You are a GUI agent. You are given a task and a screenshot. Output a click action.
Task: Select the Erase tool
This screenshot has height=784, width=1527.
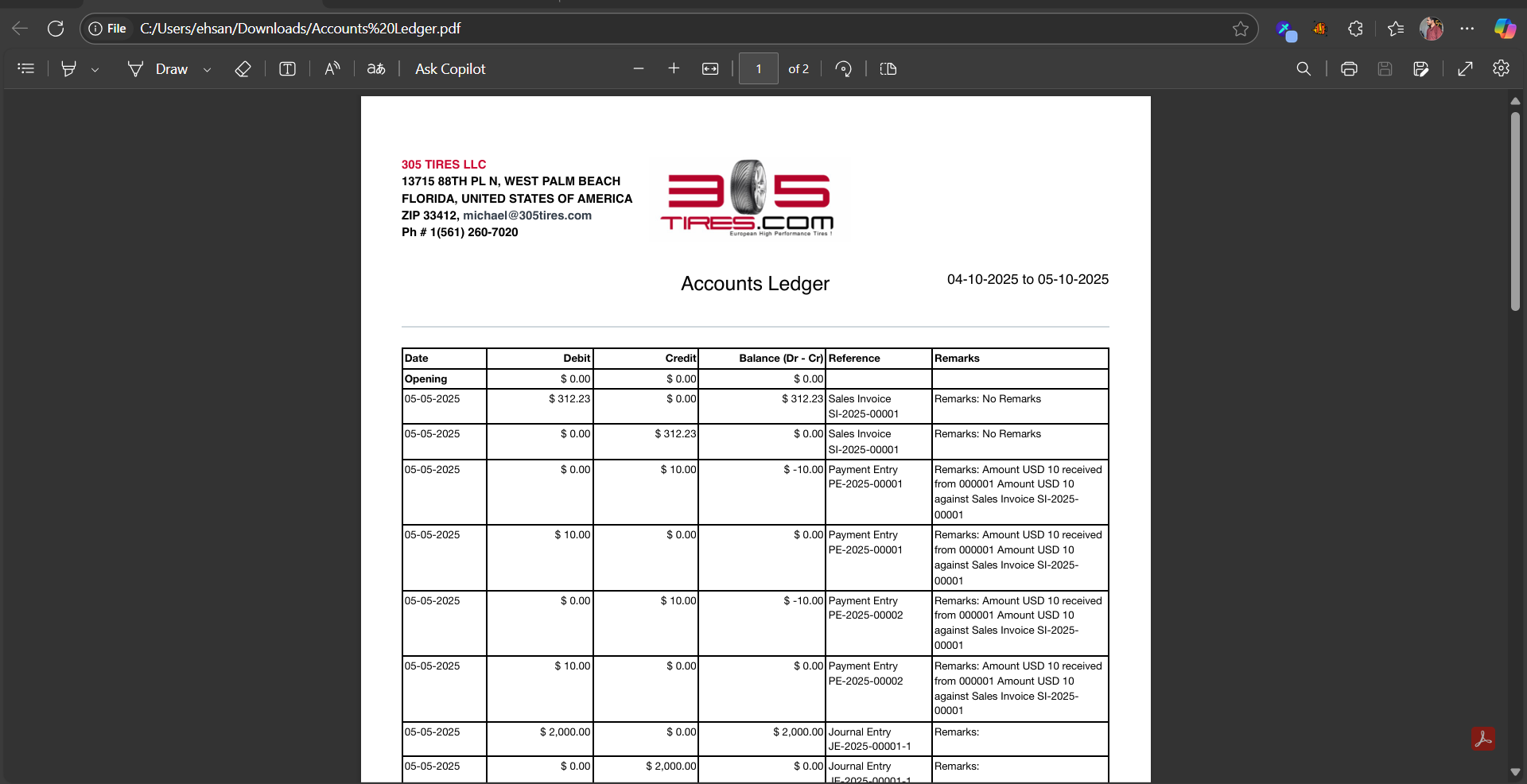[x=243, y=69]
